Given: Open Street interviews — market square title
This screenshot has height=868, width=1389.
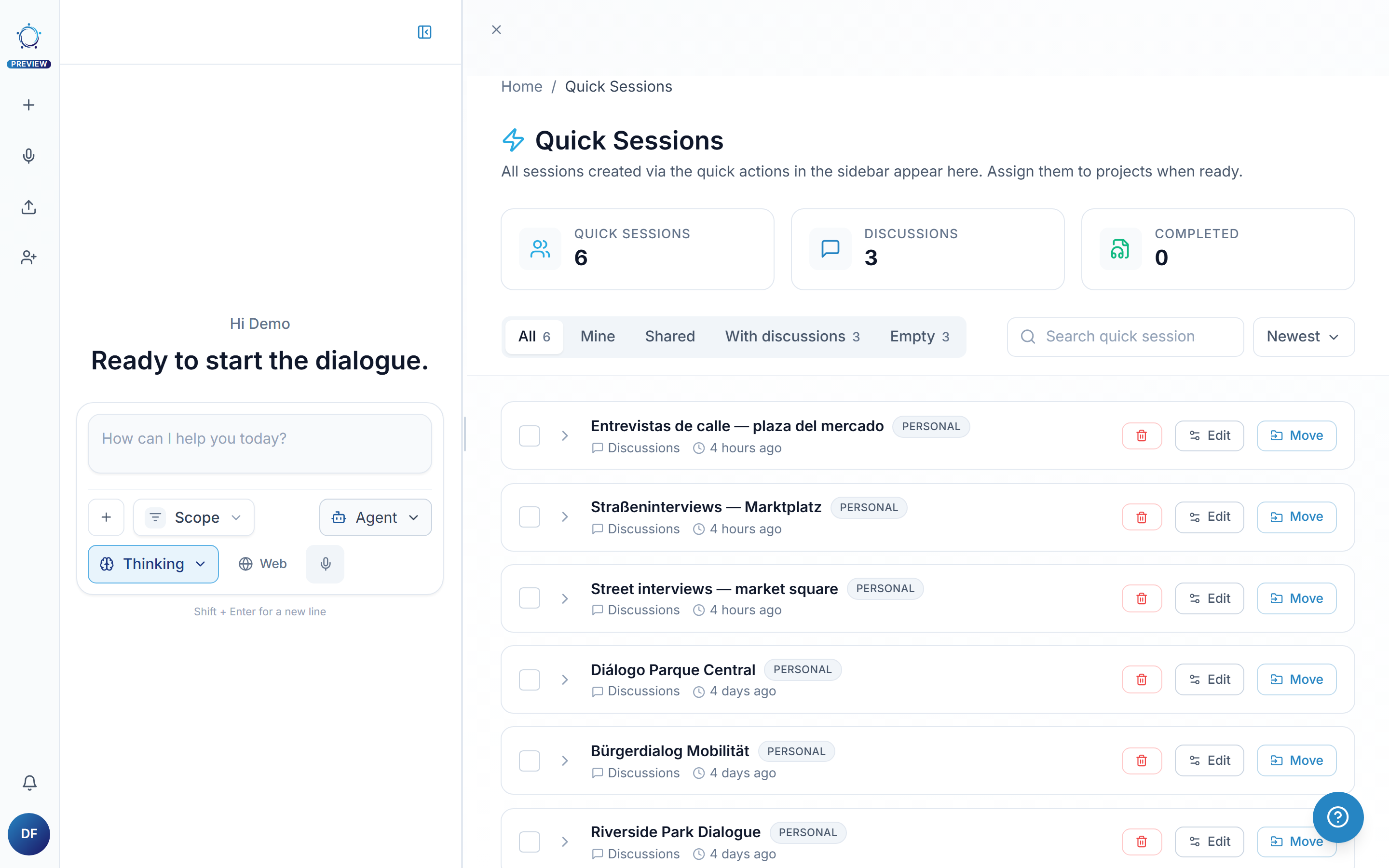Looking at the screenshot, I should [x=714, y=589].
